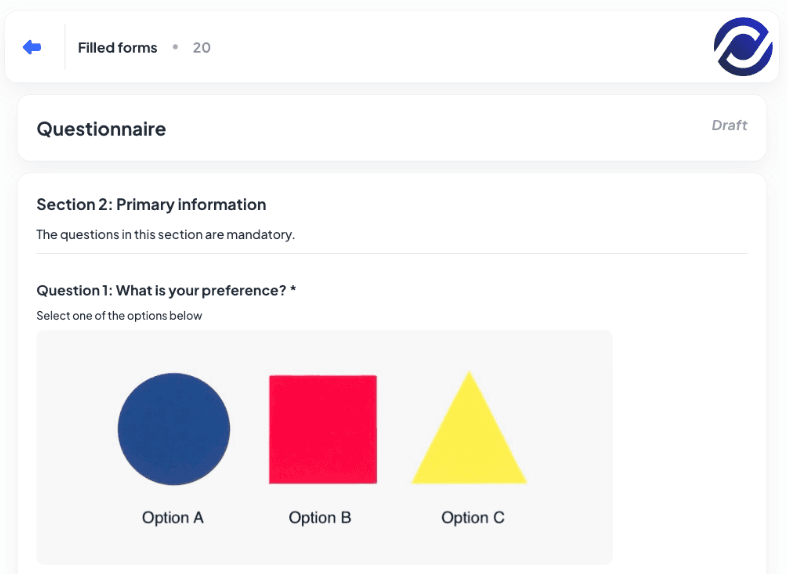This screenshot has height=574, width=787.
Task: Click the mandatory questions description text
Action: click(x=165, y=235)
